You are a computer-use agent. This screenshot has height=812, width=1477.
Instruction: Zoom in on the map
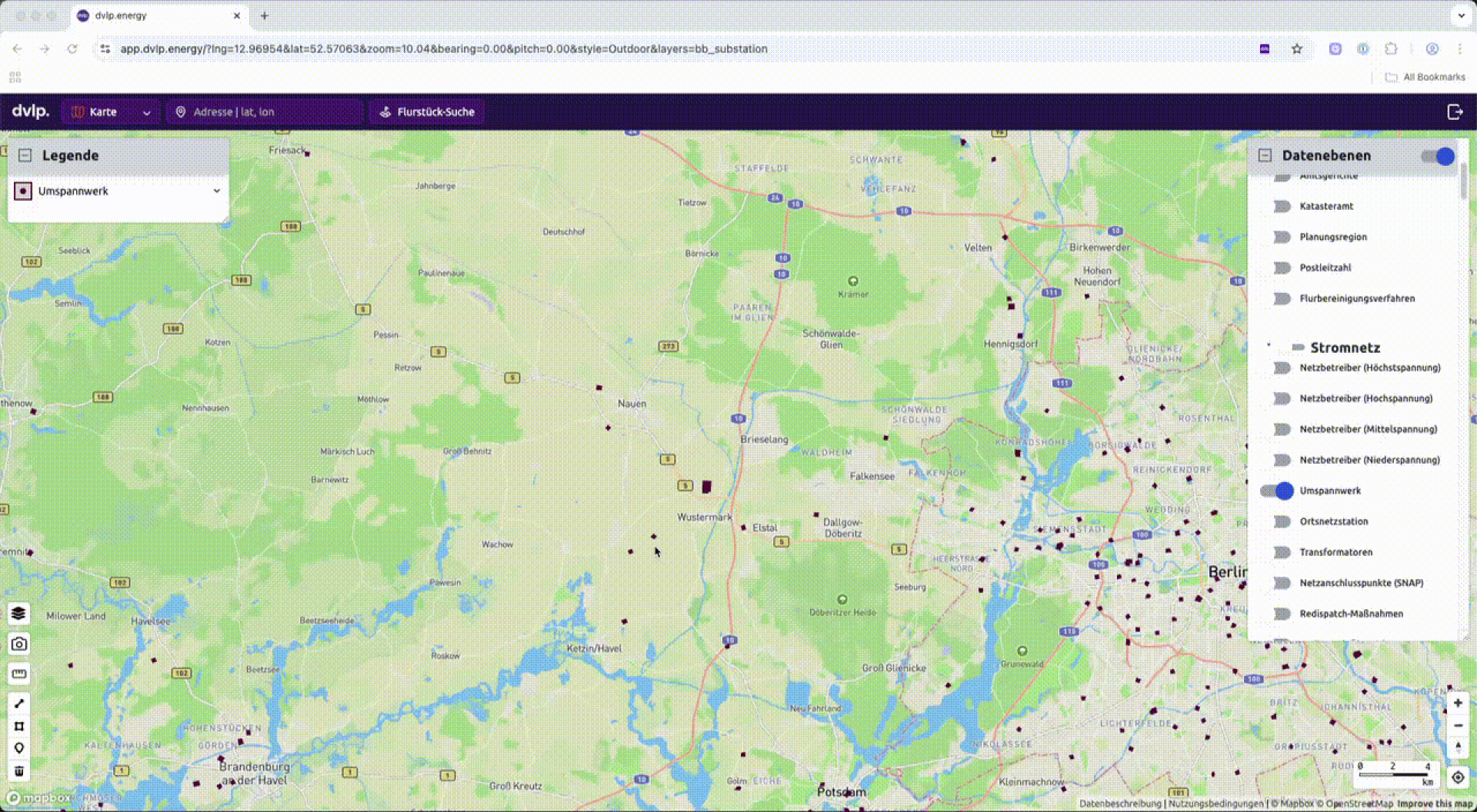[1458, 703]
